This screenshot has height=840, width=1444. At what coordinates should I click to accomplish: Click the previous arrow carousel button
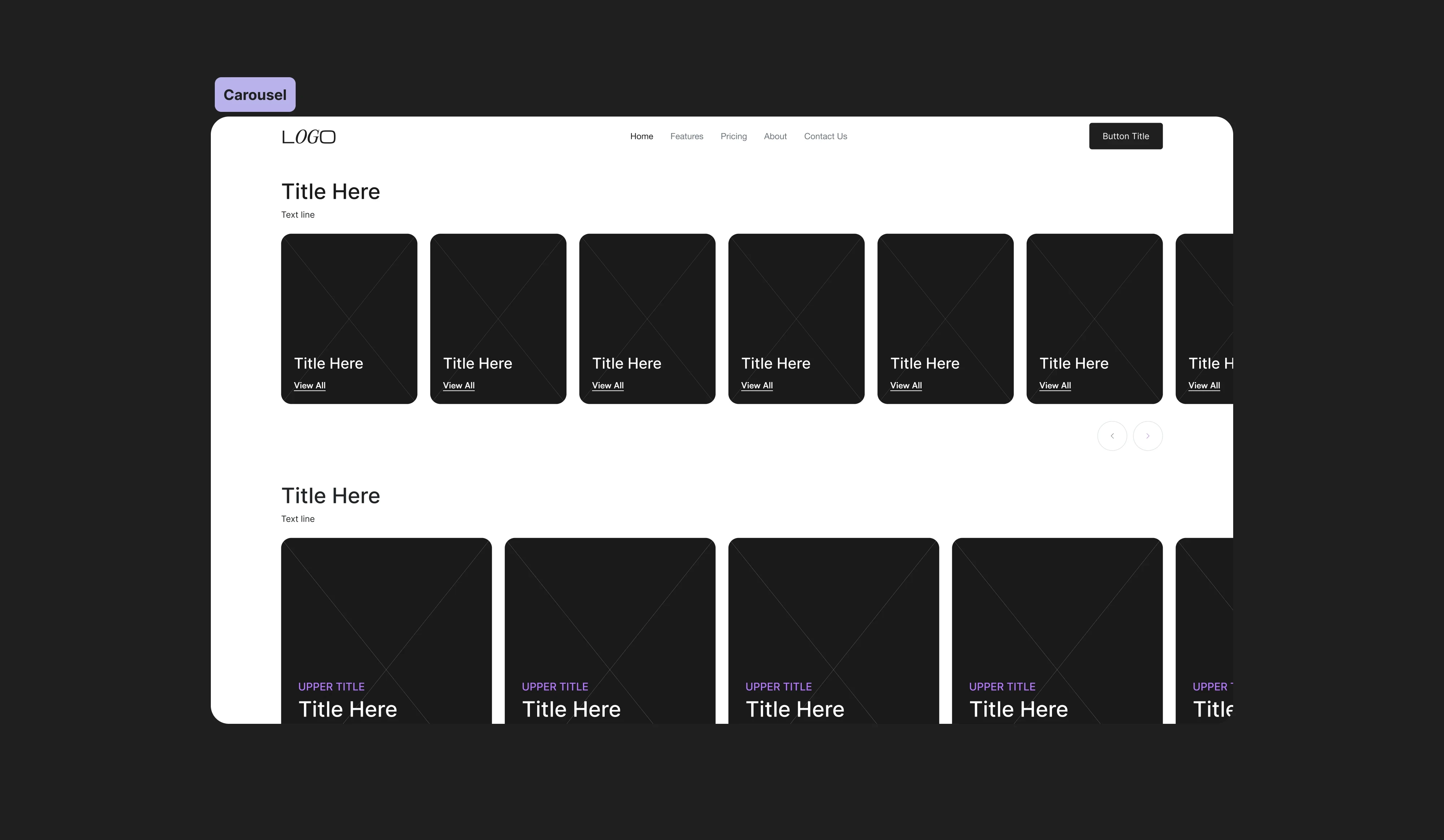[x=1112, y=436]
